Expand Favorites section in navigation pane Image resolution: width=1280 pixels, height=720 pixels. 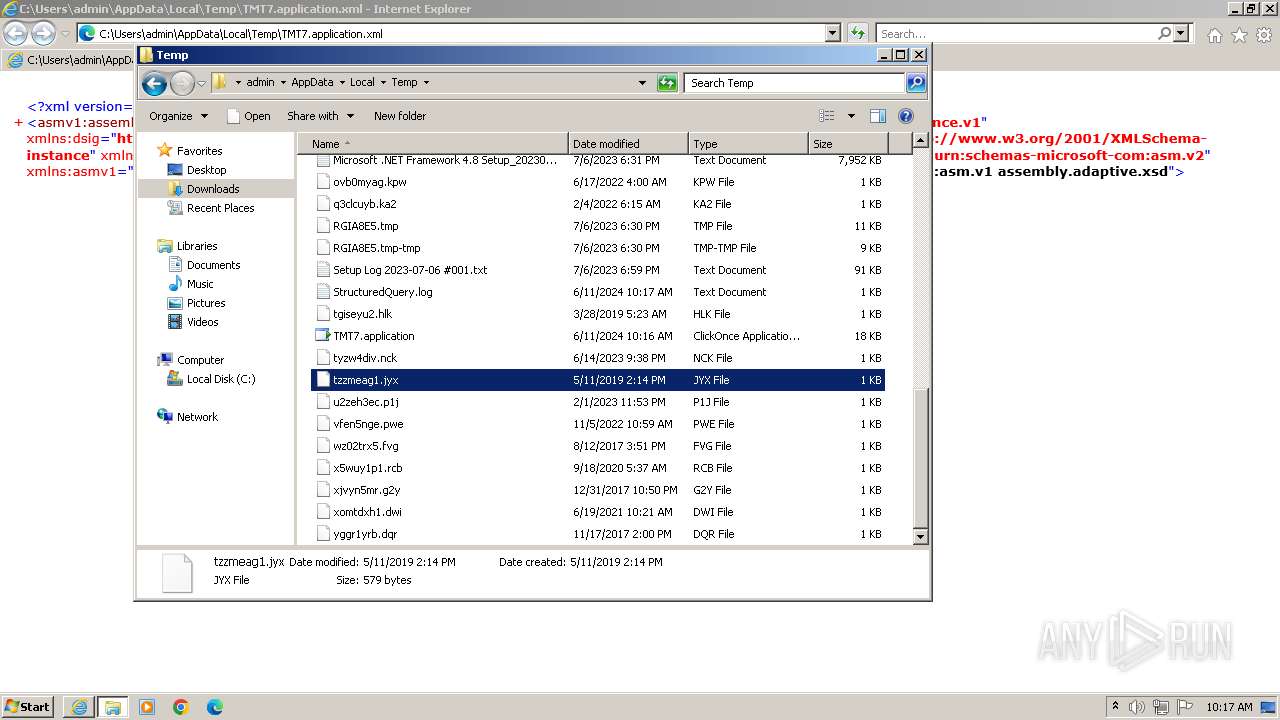198,151
